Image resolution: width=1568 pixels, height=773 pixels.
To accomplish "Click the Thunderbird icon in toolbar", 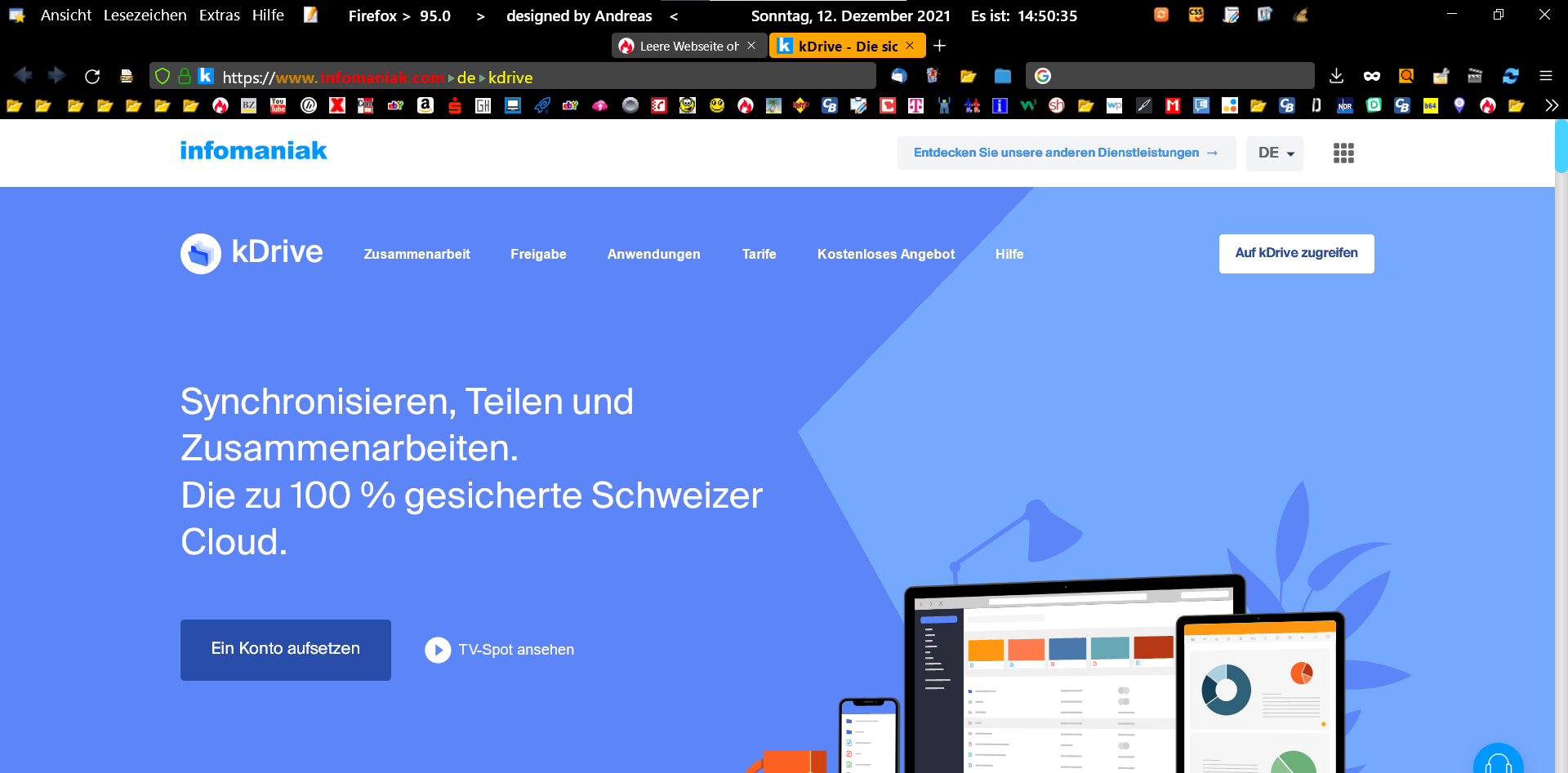I will [899, 76].
